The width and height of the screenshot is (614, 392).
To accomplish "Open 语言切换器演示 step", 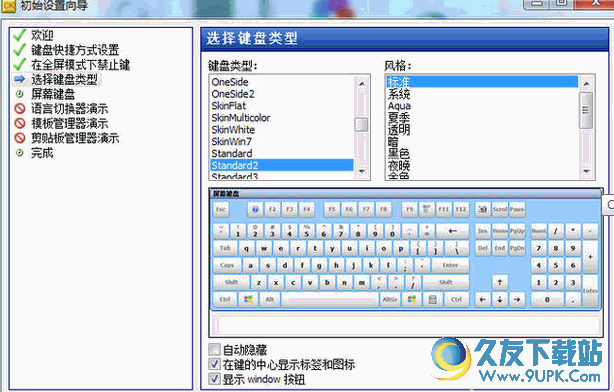I will 69,108.
